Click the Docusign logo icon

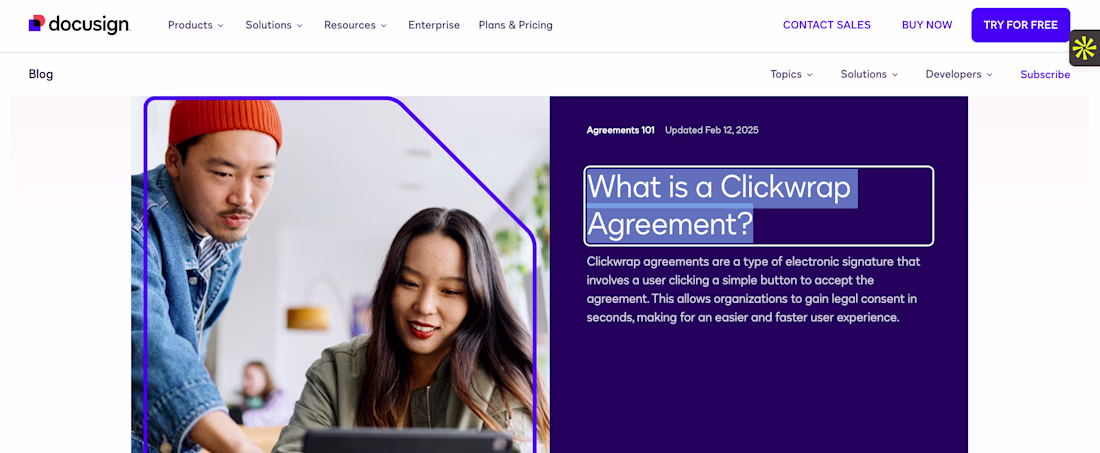pos(36,23)
